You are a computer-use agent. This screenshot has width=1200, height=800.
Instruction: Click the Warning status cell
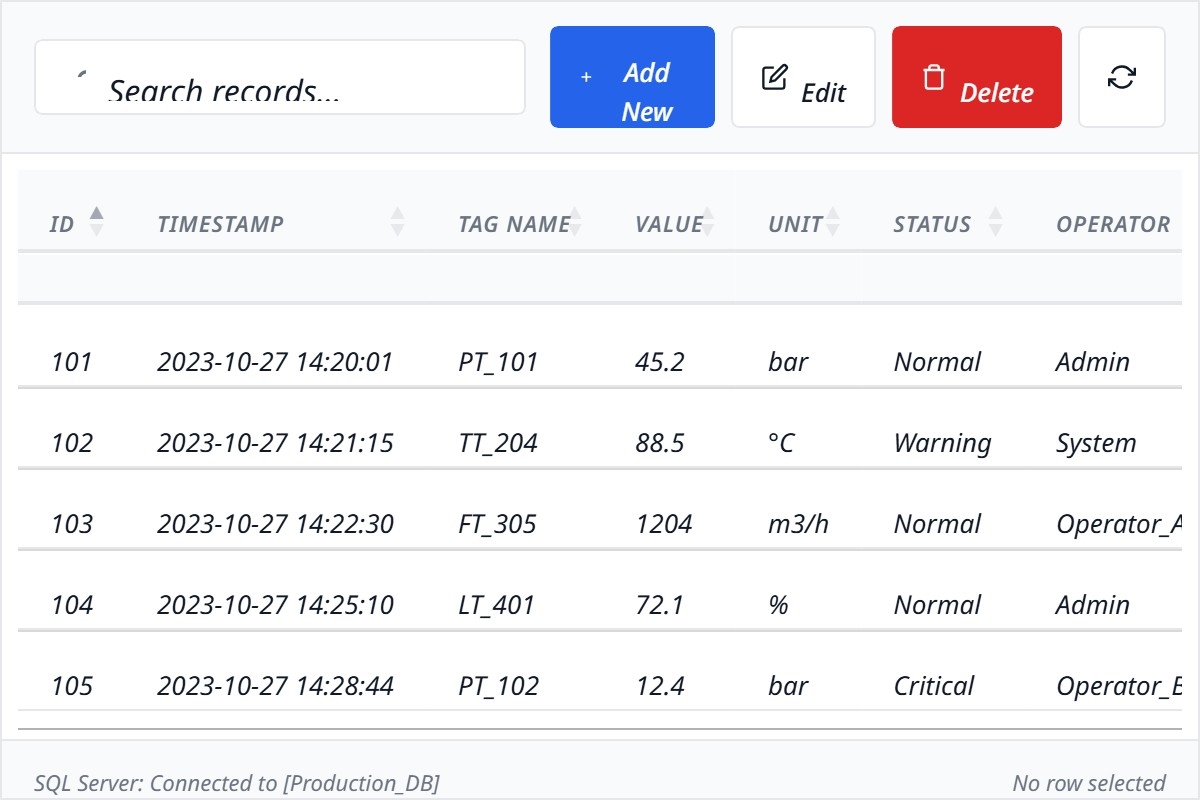click(942, 443)
